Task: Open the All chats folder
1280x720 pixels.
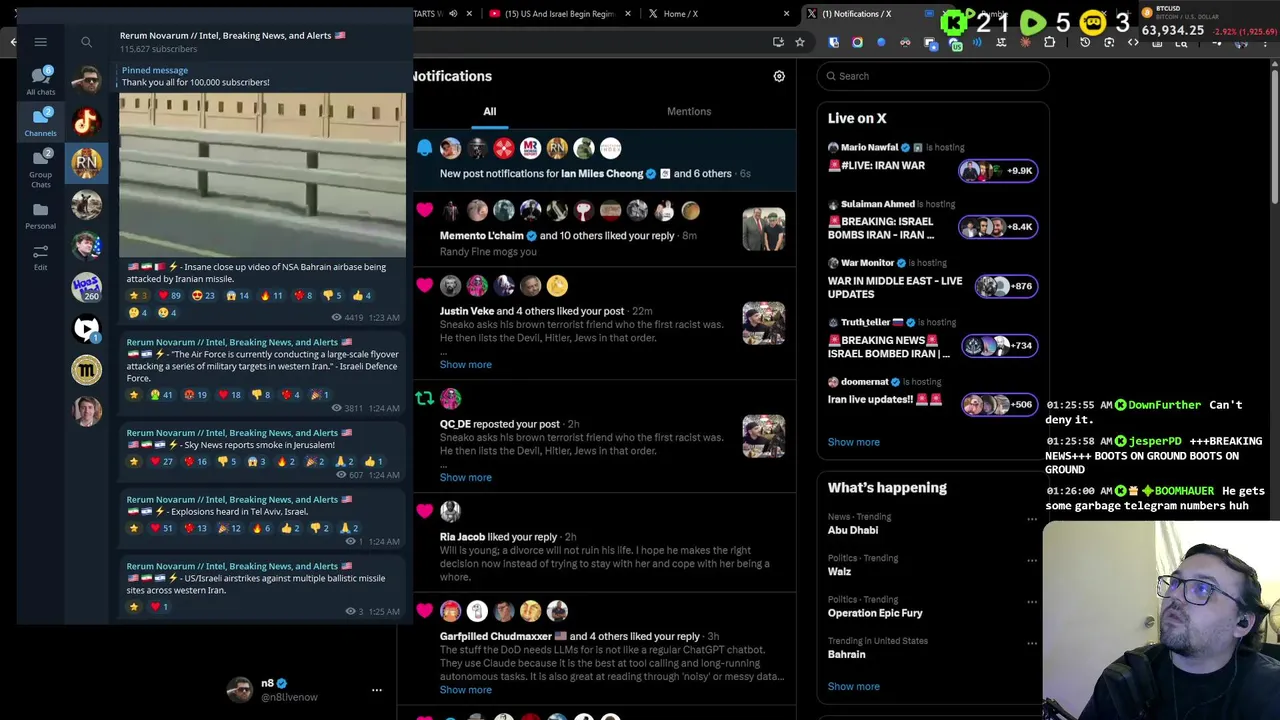Action: pos(40,80)
